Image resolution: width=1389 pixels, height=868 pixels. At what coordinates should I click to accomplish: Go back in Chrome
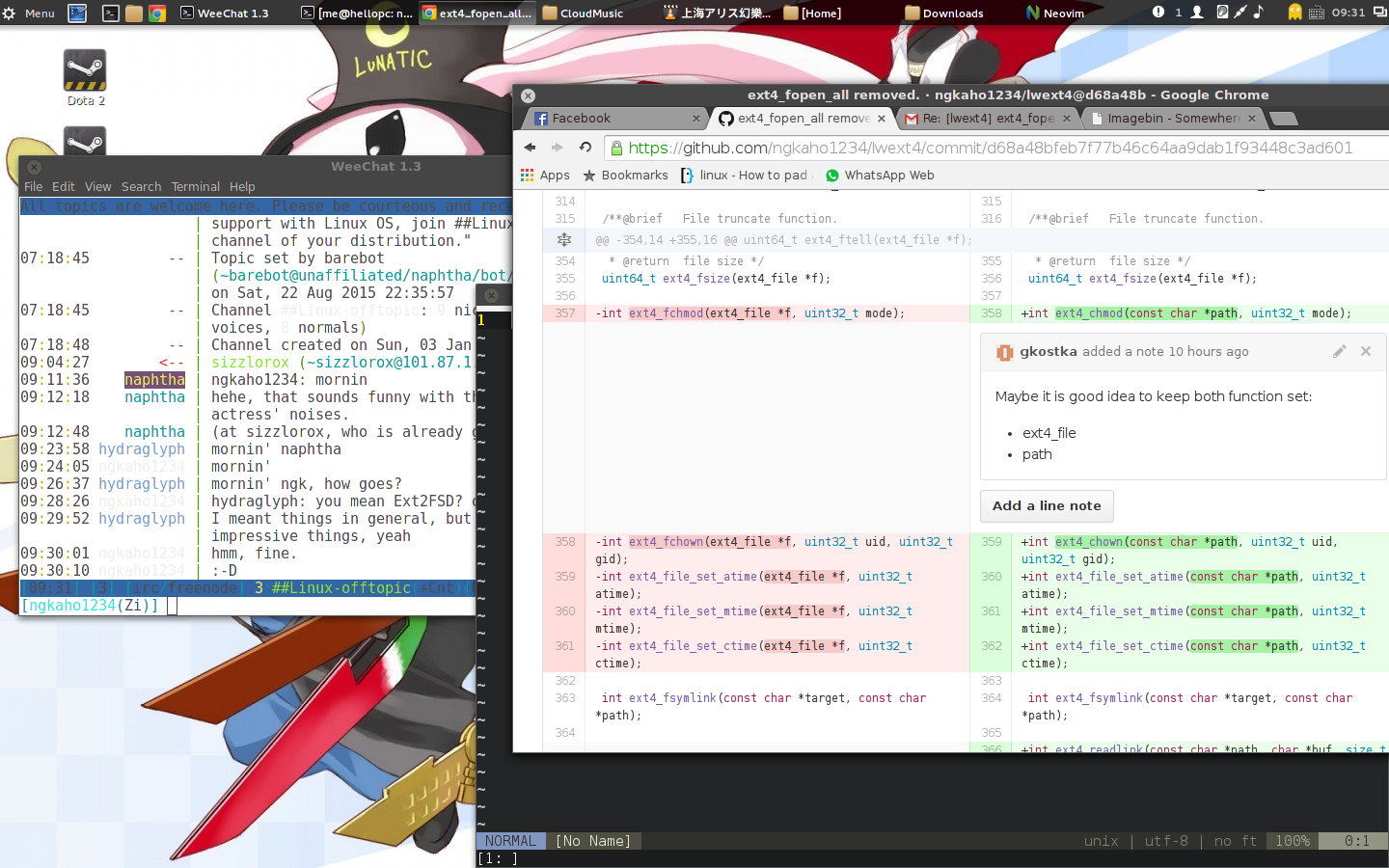[530, 148]
